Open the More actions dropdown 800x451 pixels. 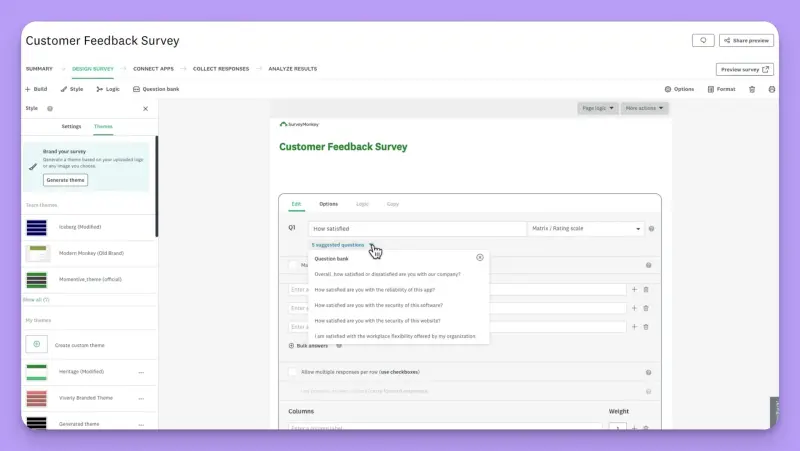pyautogui.click(x=644, y=108)
